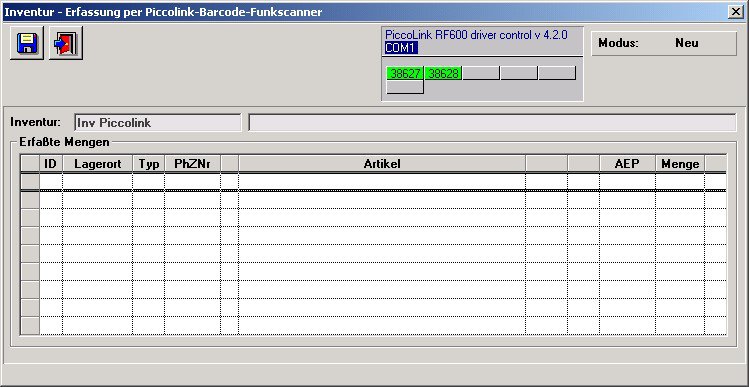The width and height of the screenshot is (749, 387).
Task: Close the Inventur window
Action: [x=736, y=12]
